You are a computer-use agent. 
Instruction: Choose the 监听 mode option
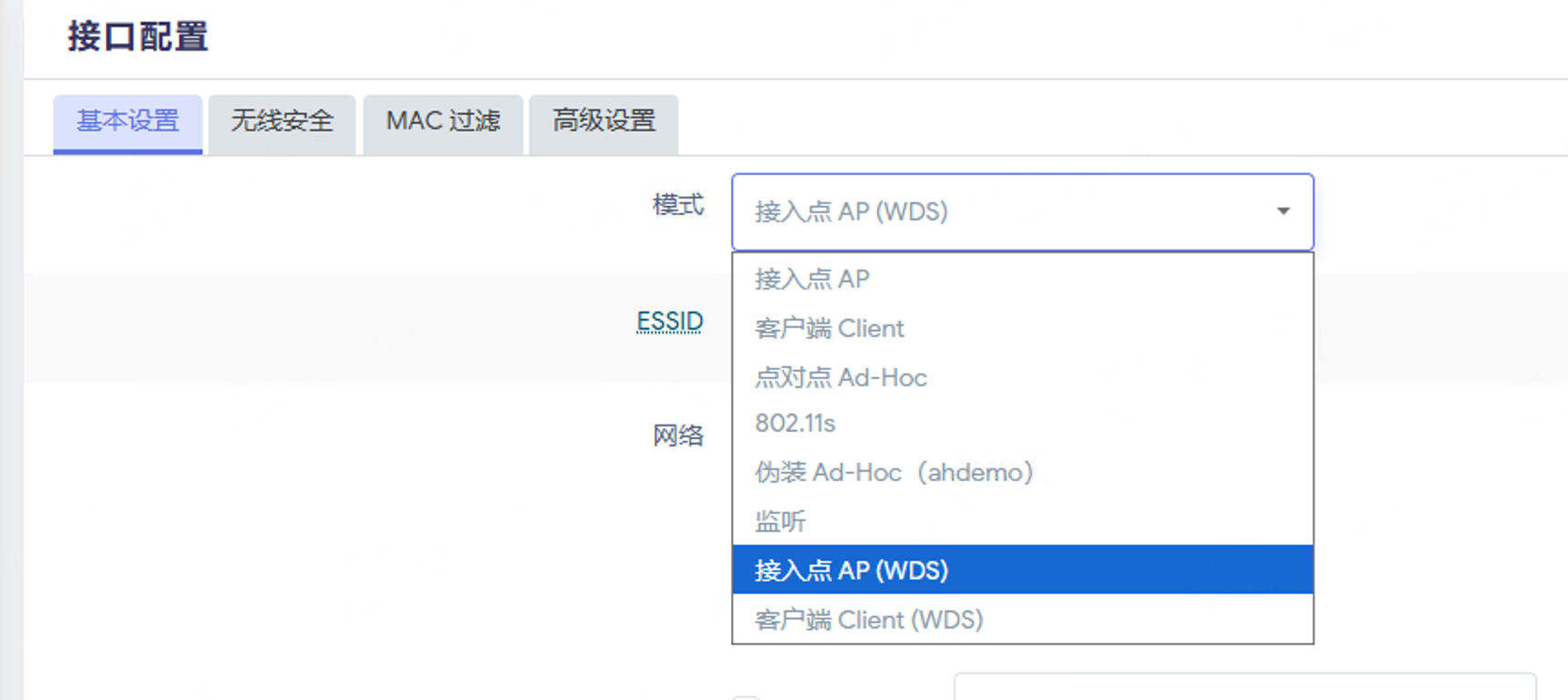[1022, 521]
